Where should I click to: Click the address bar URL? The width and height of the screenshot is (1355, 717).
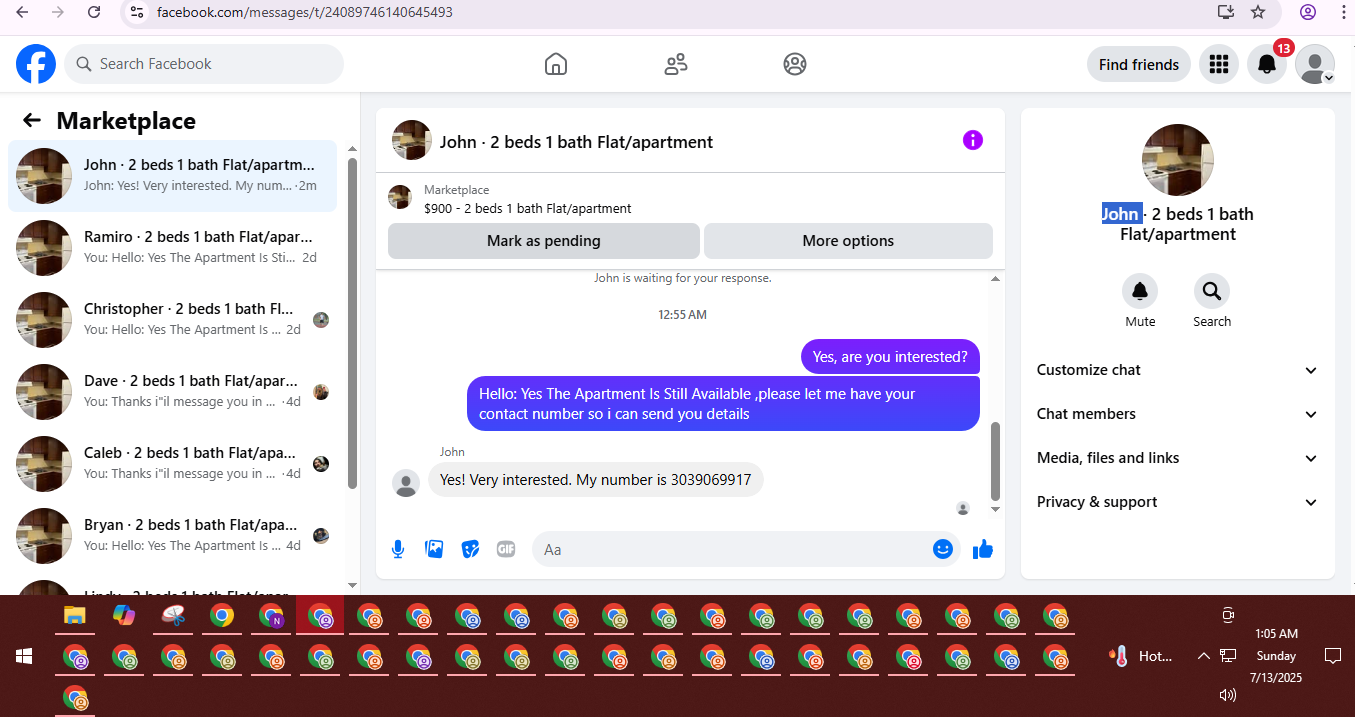pos(305,13)
